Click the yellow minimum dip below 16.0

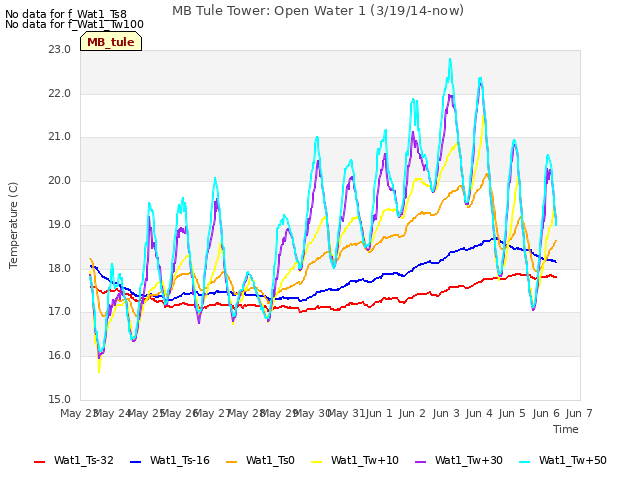click(x=99, y=371)
